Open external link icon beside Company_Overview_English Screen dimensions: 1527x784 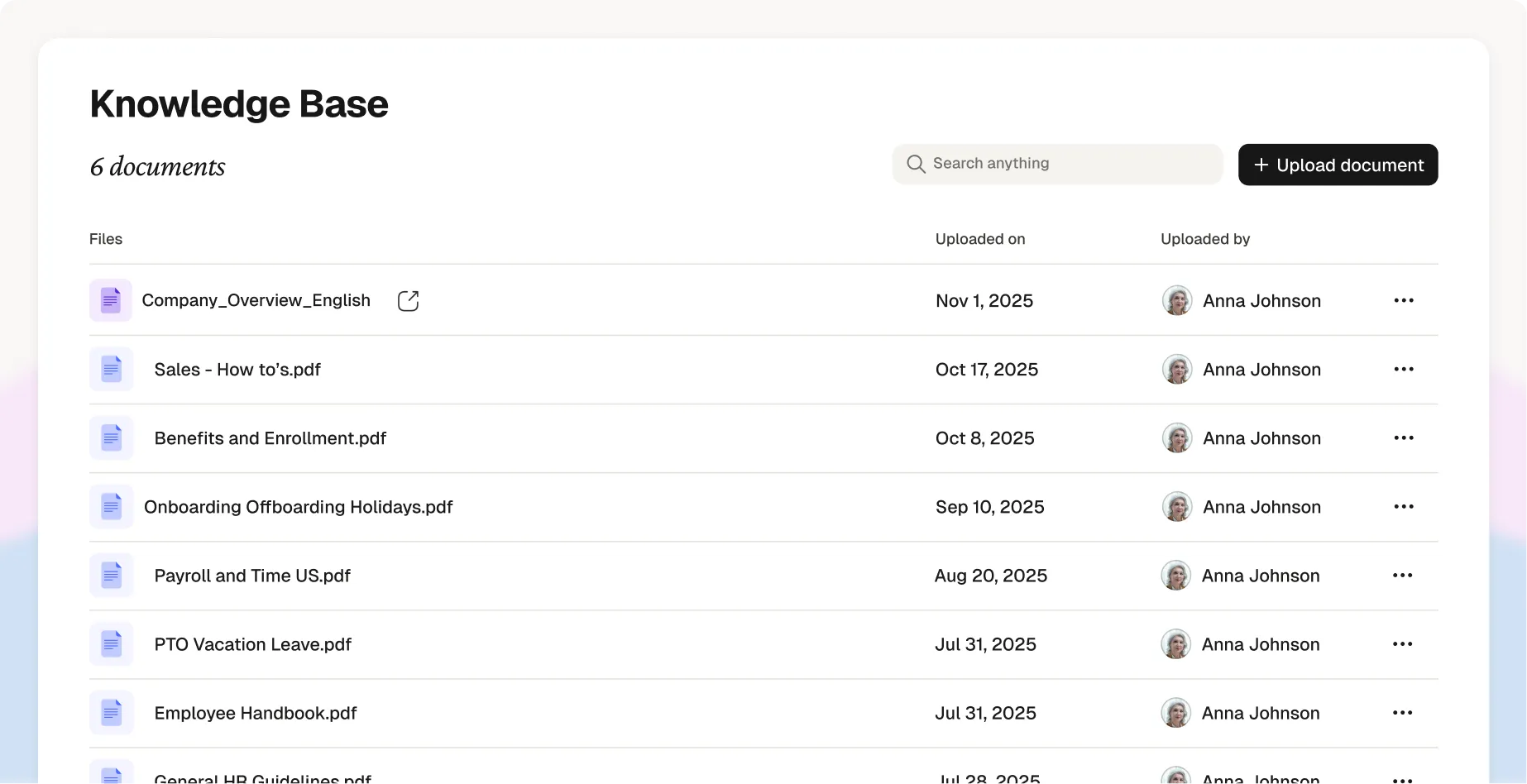click(408, 301)
